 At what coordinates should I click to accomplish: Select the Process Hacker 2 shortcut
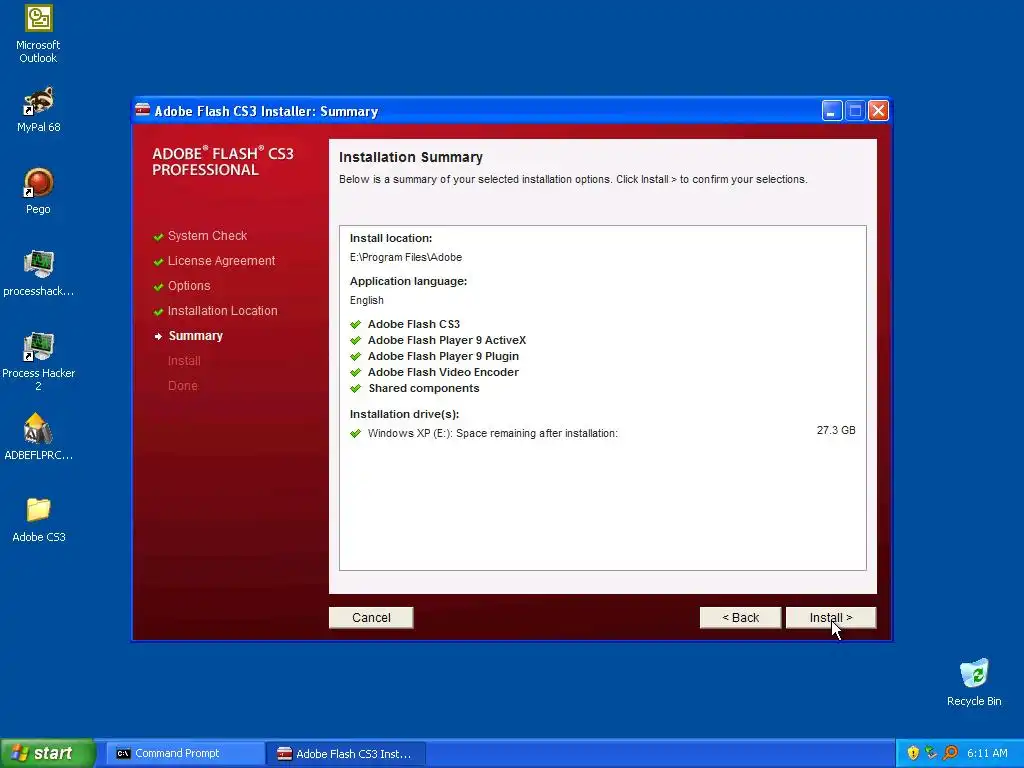tap(38, 361)
